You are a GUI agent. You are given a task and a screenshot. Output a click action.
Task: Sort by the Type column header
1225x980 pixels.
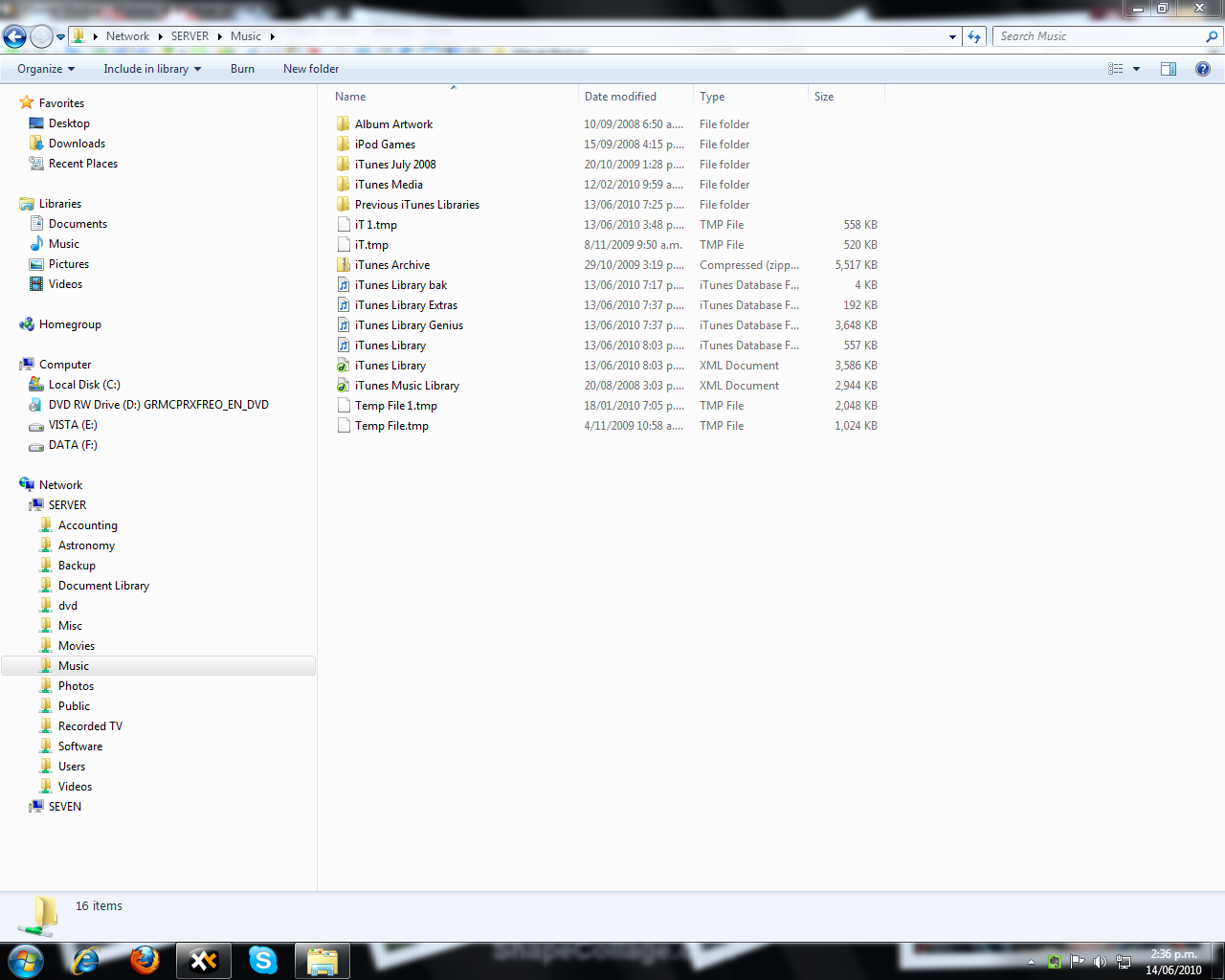750,97
